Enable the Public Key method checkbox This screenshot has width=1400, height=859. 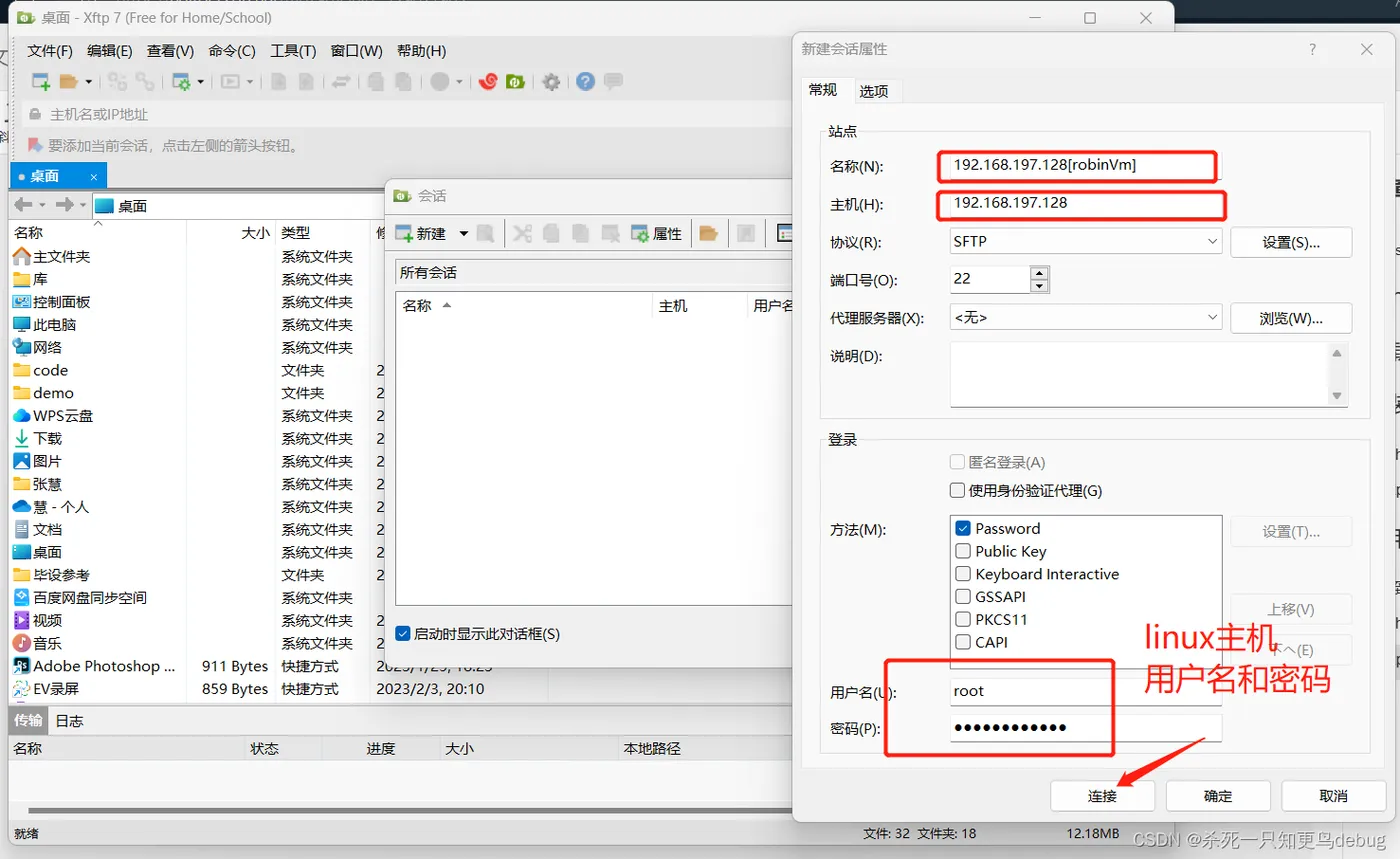click(963, 551)
